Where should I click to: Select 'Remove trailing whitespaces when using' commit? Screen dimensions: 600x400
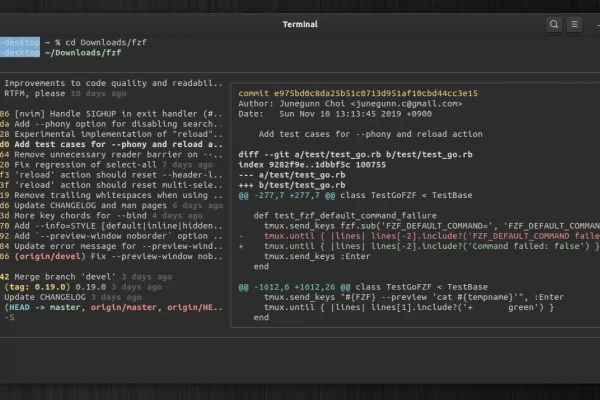click(x=111, y=195)
